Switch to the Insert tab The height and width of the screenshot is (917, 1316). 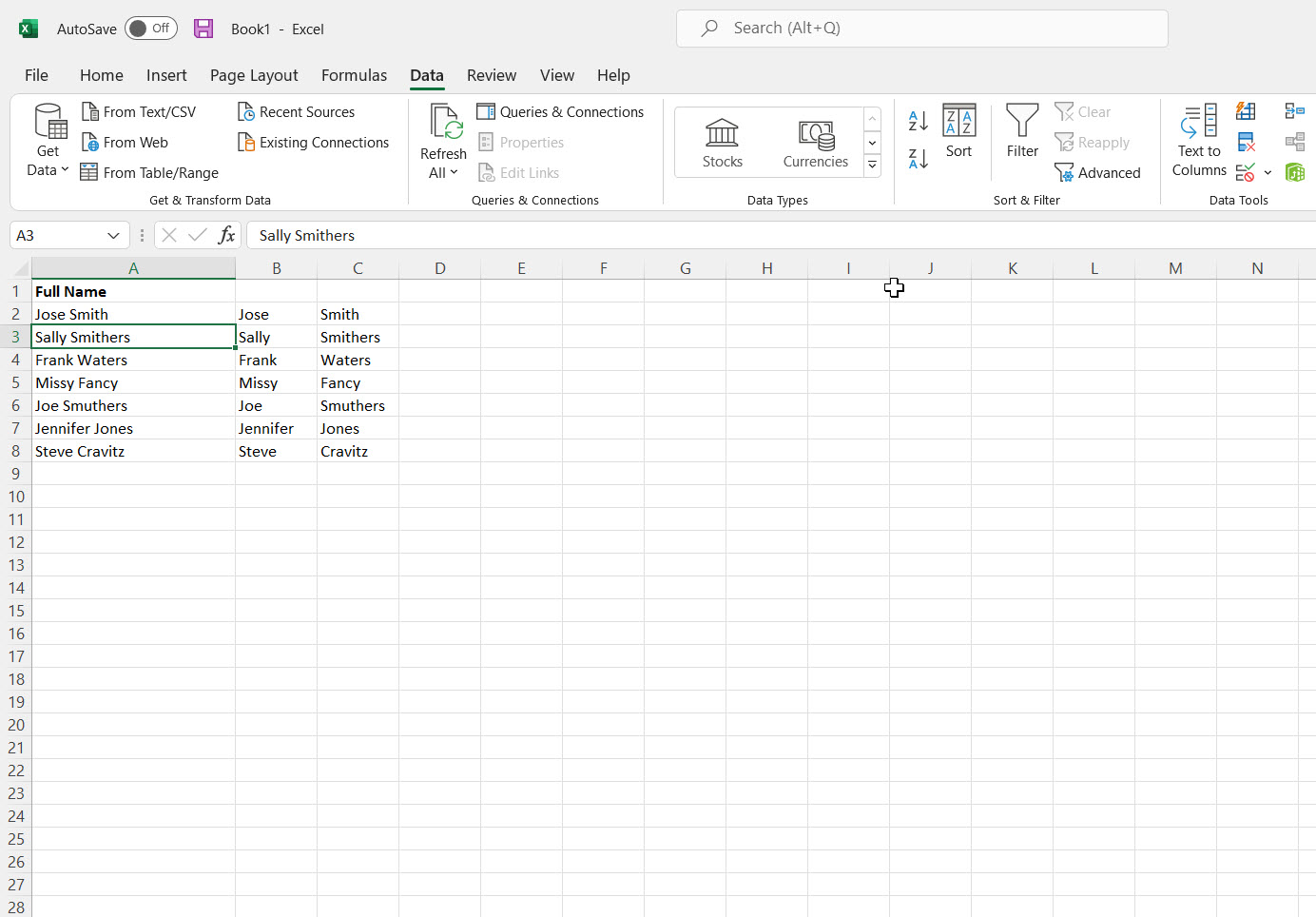pyautogui.click(x=166, y=75)
